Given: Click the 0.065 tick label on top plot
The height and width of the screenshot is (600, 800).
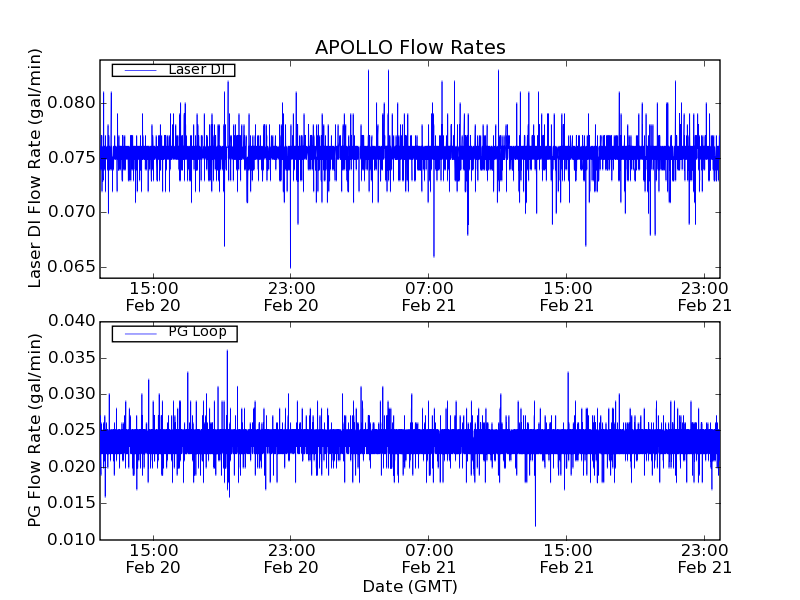Looking at the screenshot, I should [x=71, y=266].
